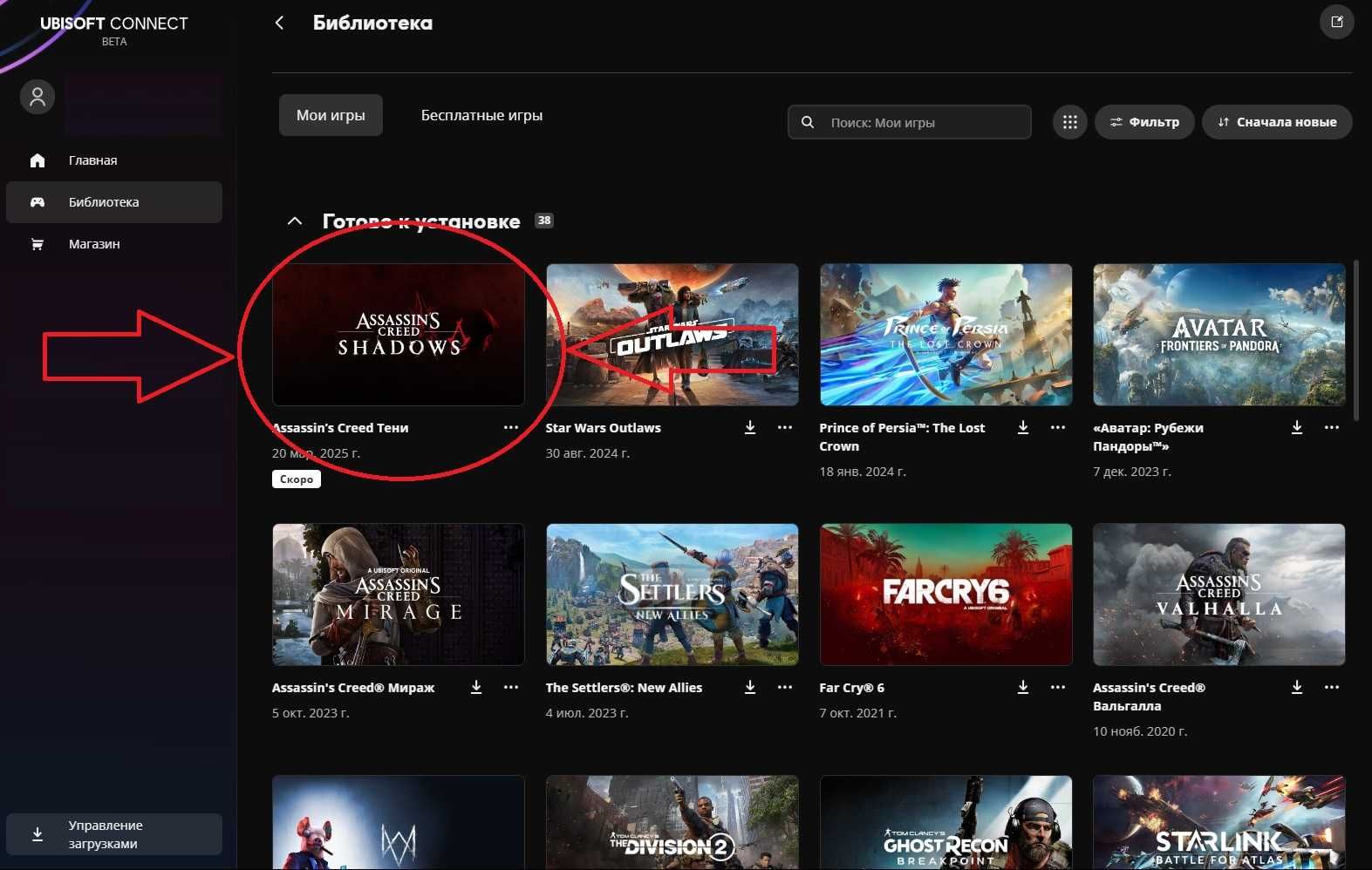The height and width of the screenshot is (870, 1372).
Task: Download Star Wars Outlaws
Action: point(750,427)
